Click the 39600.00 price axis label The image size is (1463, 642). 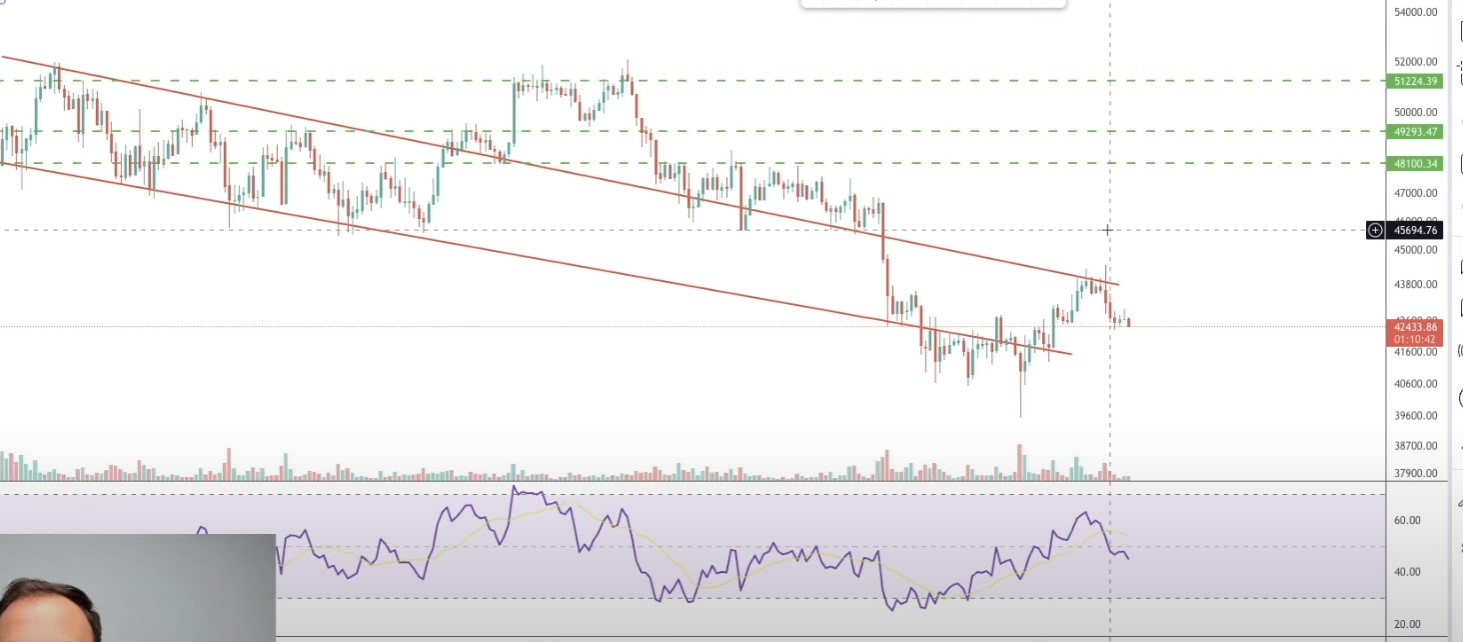click(1416, 415)
